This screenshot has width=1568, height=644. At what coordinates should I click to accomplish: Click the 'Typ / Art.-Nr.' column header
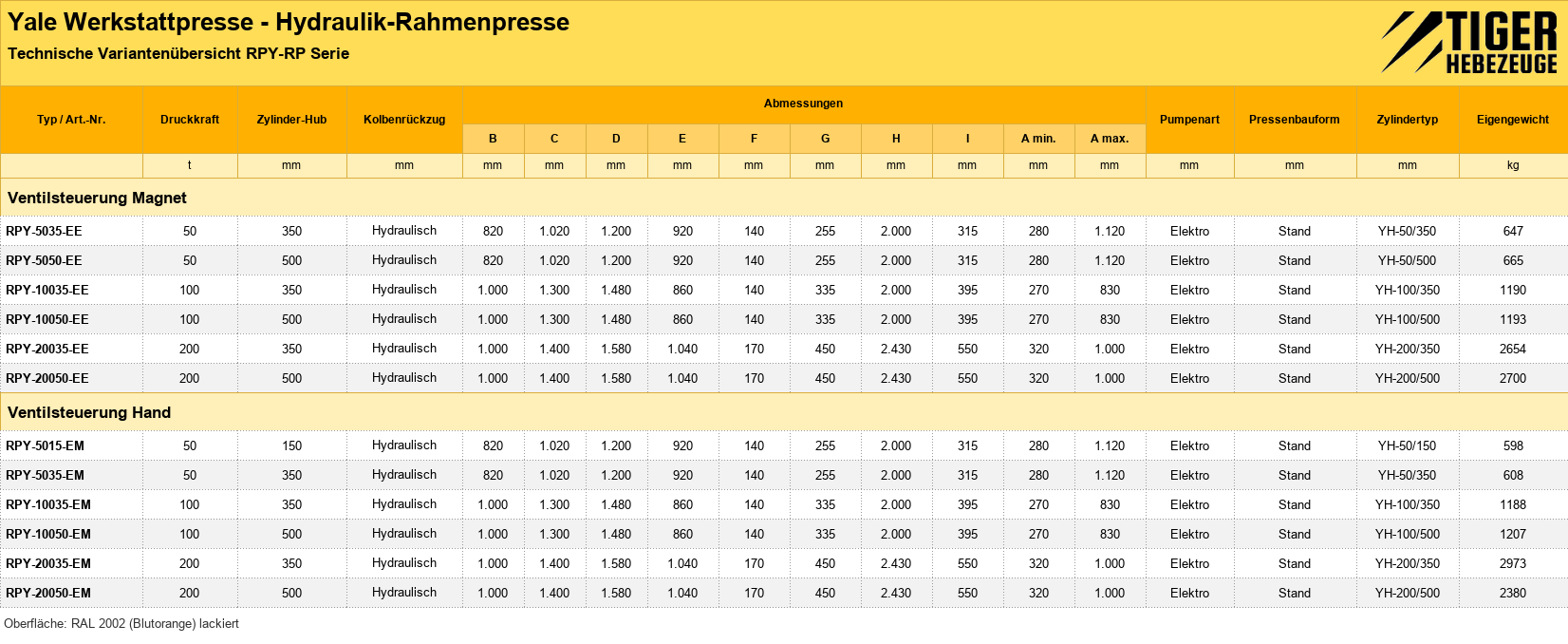tap(71, 120)
